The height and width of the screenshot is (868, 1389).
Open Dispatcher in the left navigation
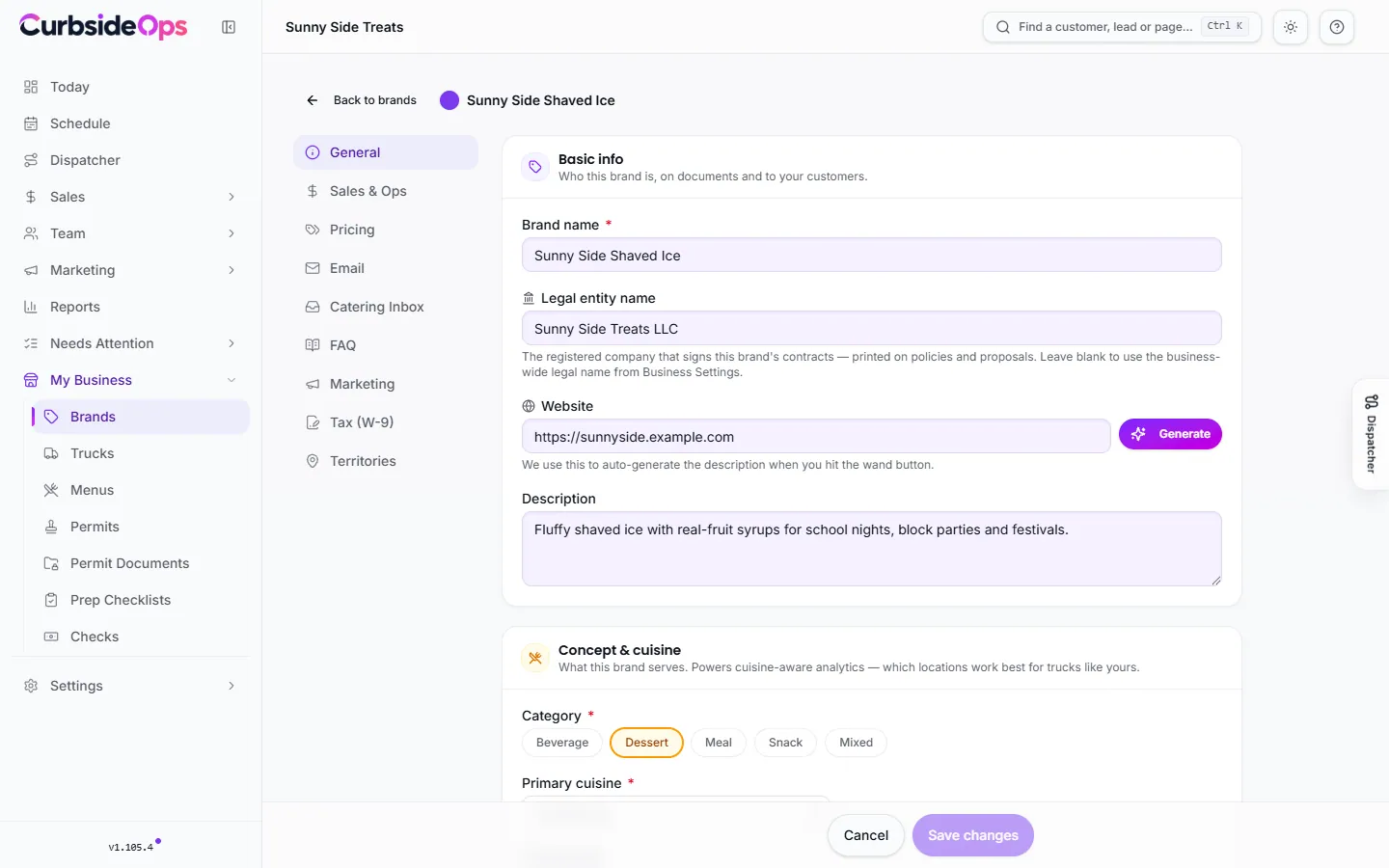pos(130,160)
